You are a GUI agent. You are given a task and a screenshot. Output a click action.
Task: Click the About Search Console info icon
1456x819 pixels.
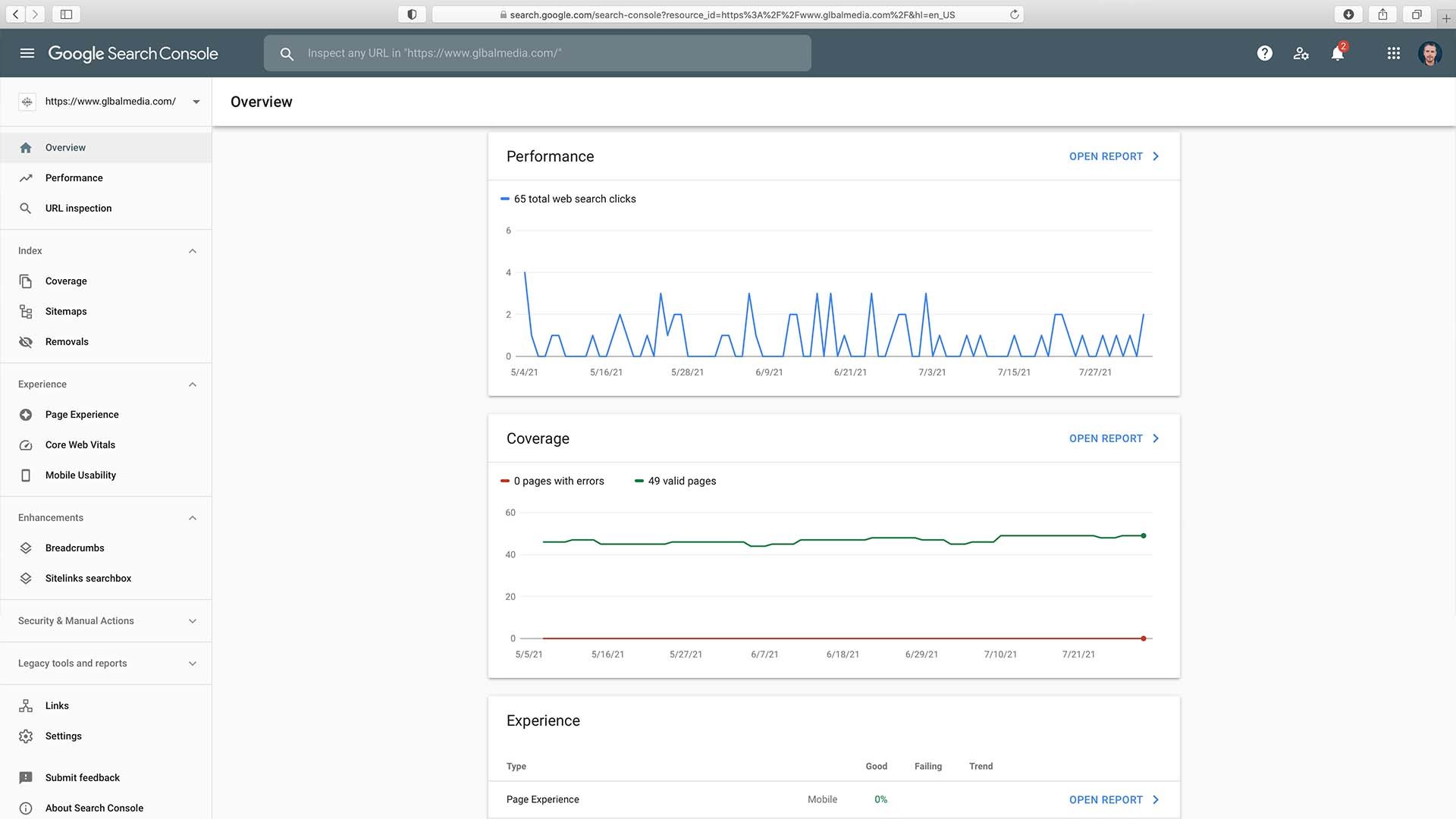click(x=26, y=808)
